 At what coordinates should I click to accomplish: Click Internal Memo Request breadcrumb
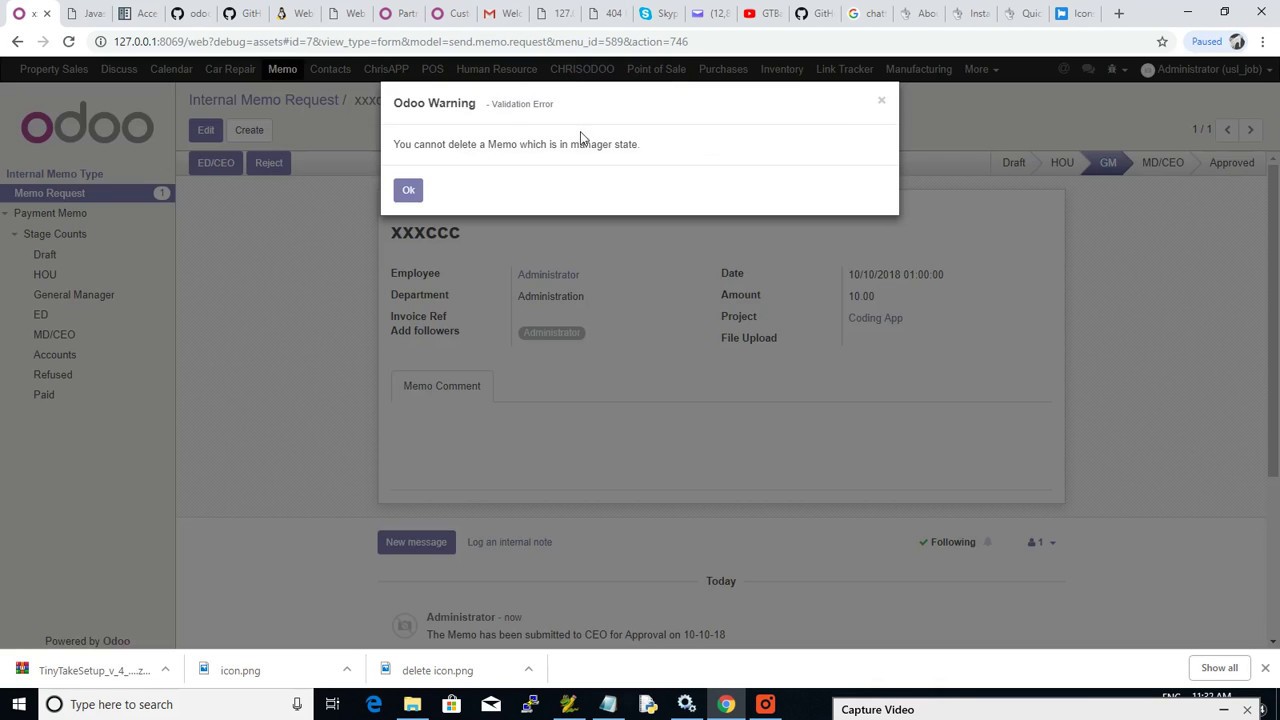[264, 100]
